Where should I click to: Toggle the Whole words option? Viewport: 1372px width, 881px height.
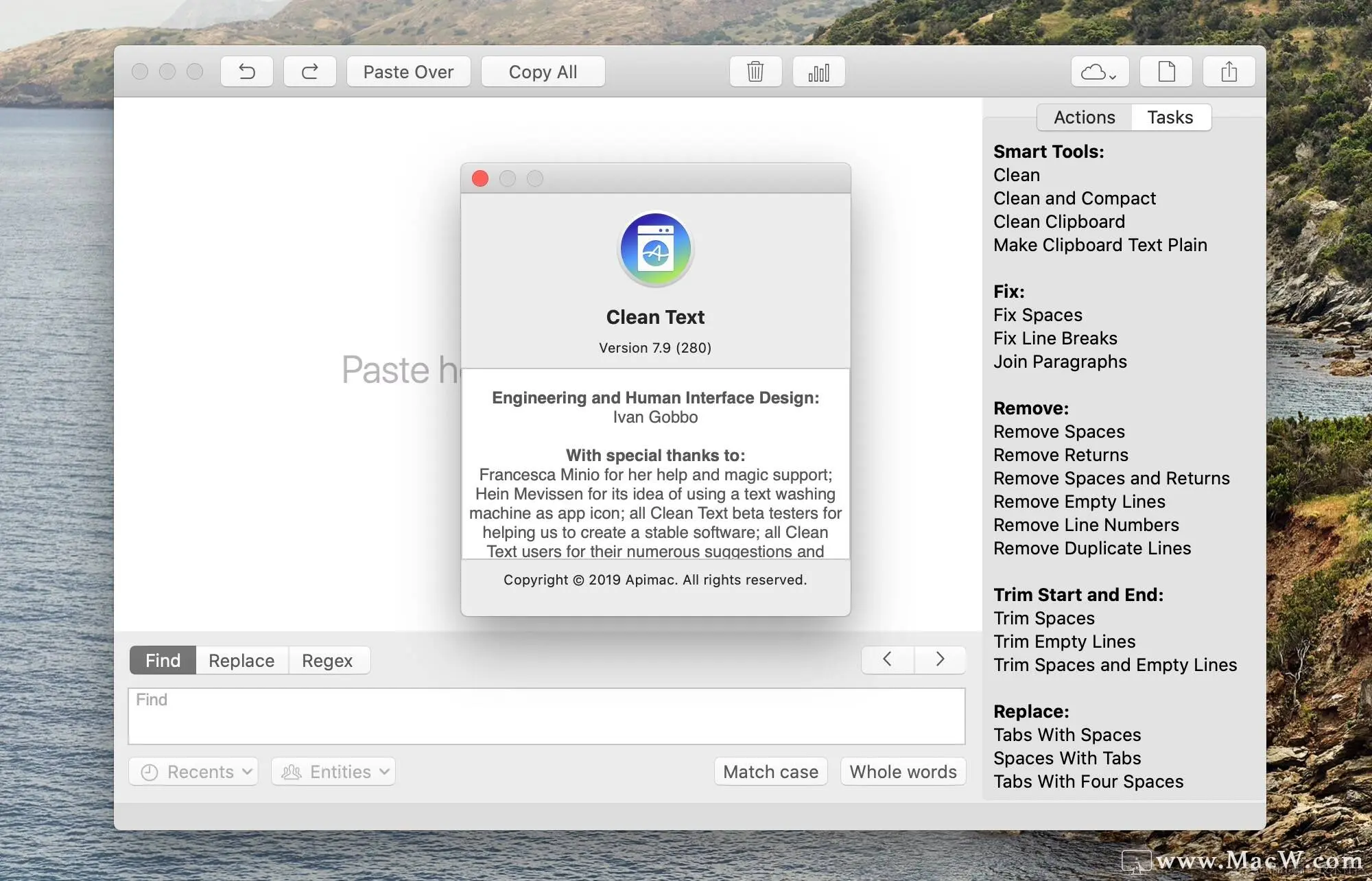903,771
